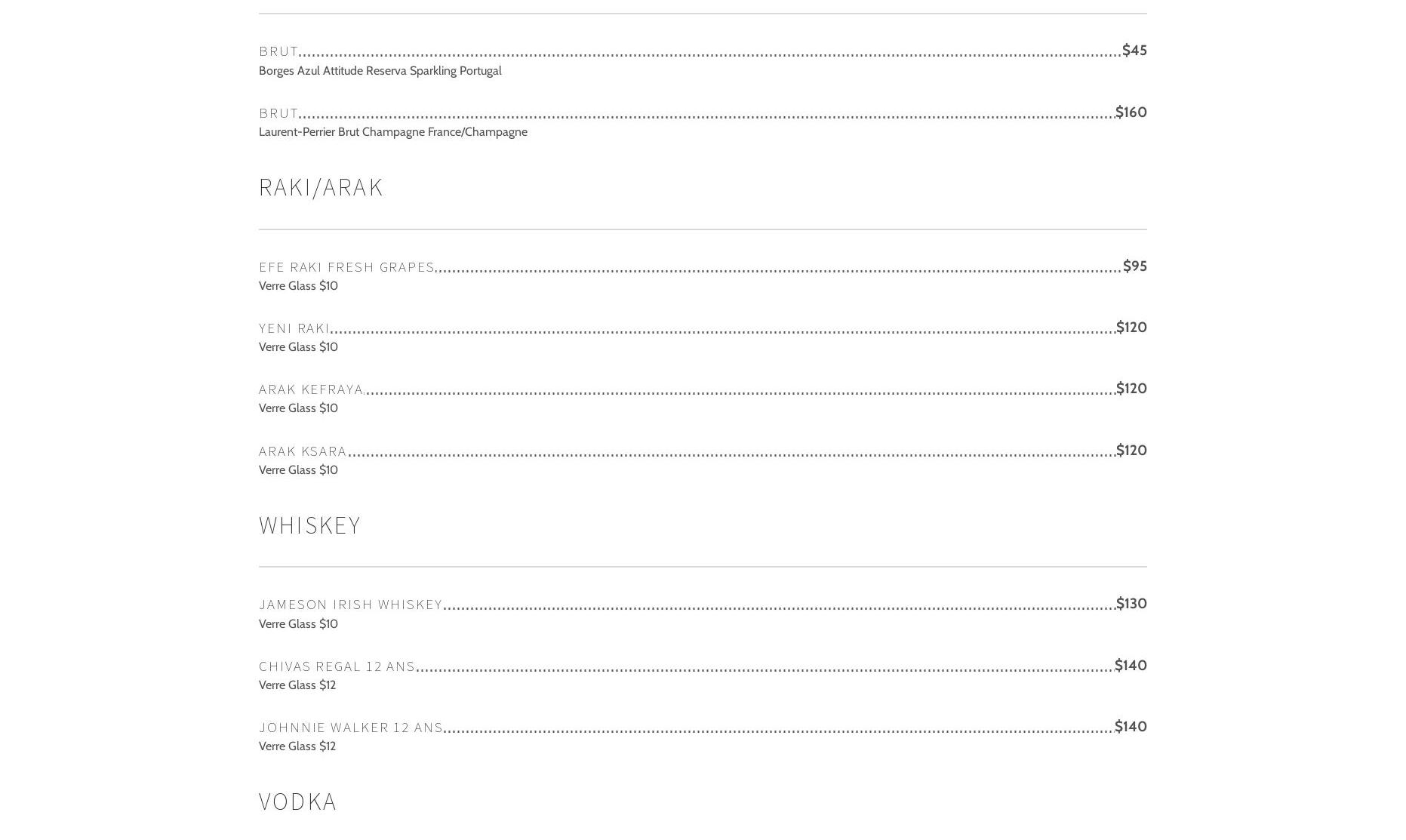Click Verre Glass $12 under Chivas Regal
The width and height of the screenshot is (1406, 840).
pos(297,685)
